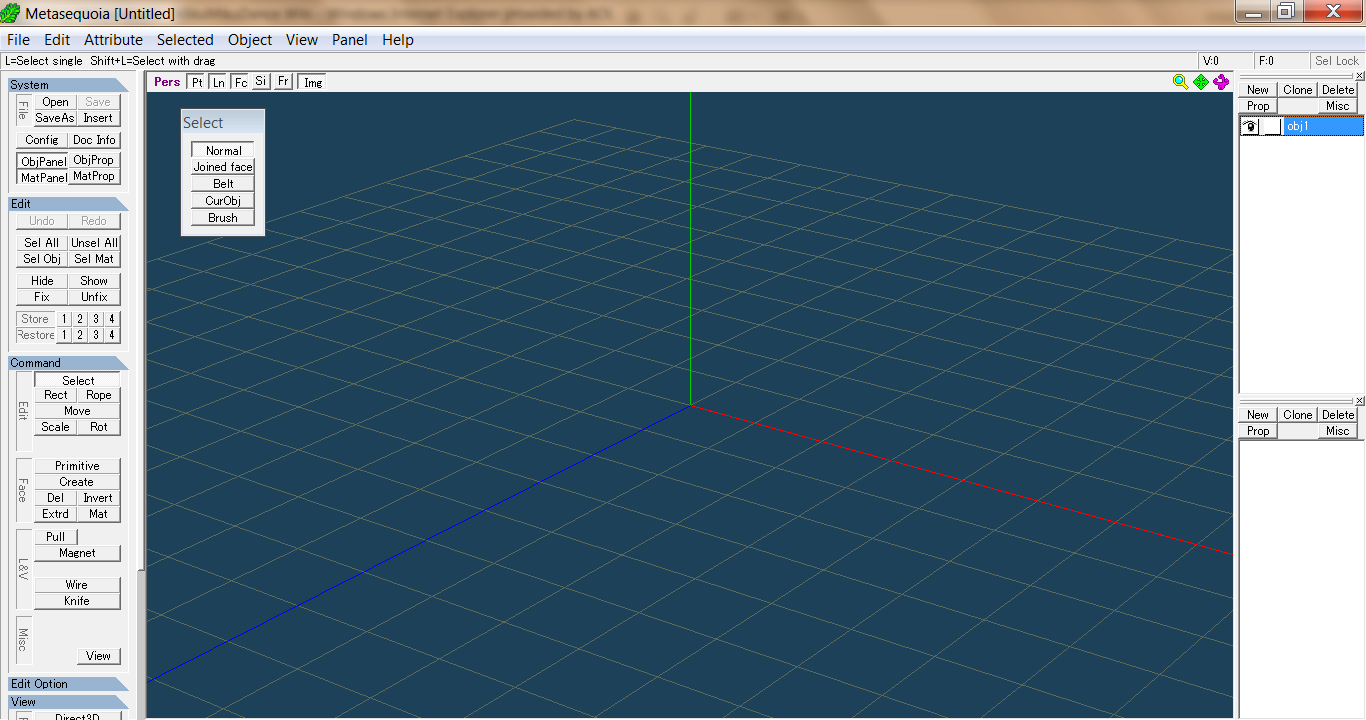Click the magenta rotate view icon
The image size is (1366, 720).
click(1221, 82)
